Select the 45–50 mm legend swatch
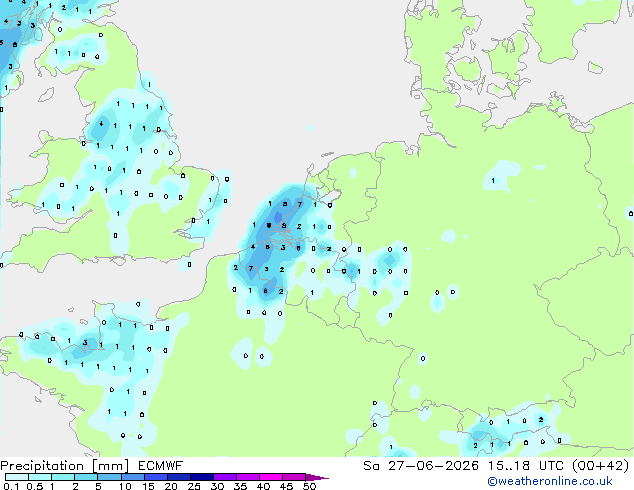The height and width of the screenshot is (490, 634). click(294, 477)
